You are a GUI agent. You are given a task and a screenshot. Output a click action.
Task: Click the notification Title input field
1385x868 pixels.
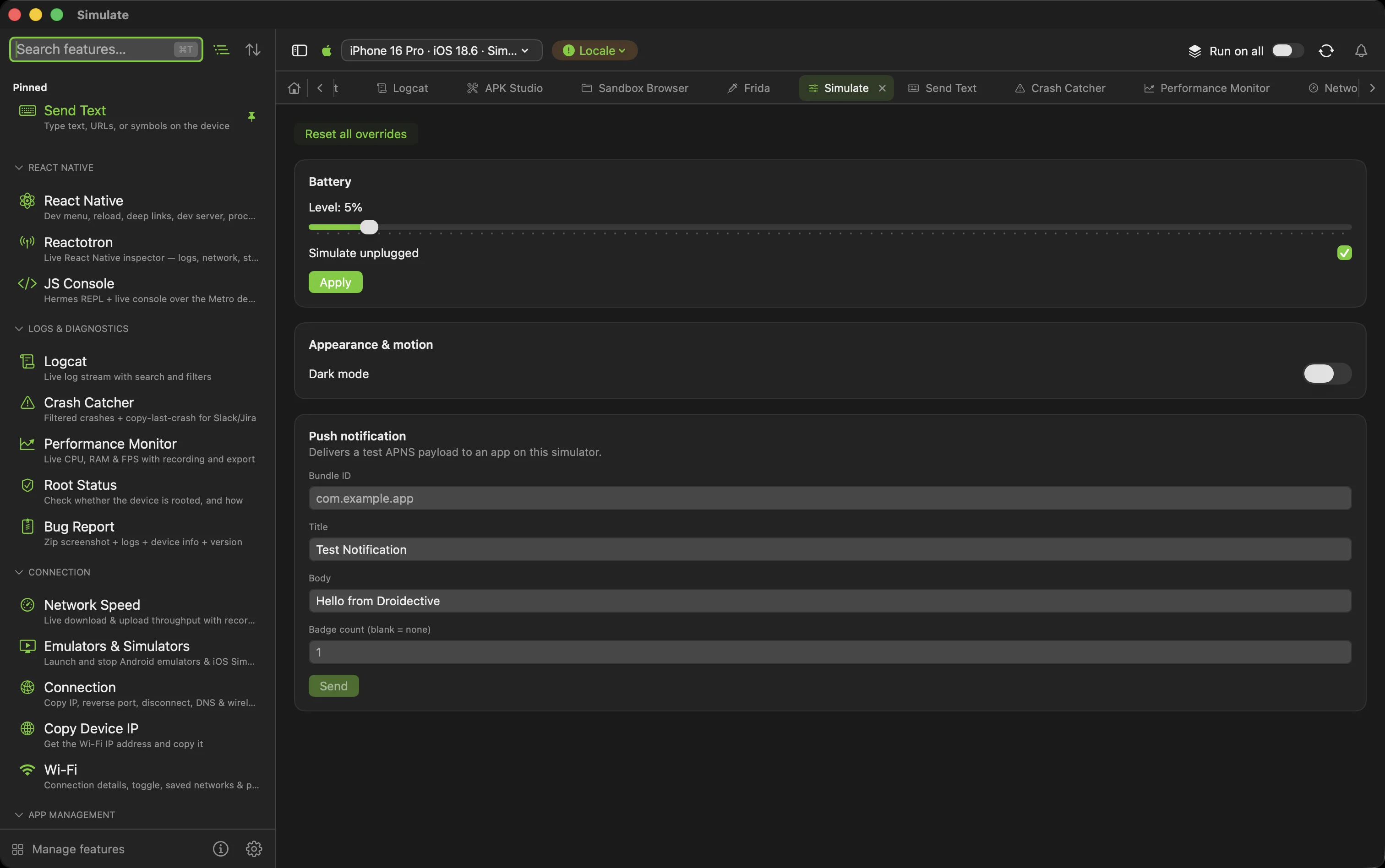(x=830, y=549)
